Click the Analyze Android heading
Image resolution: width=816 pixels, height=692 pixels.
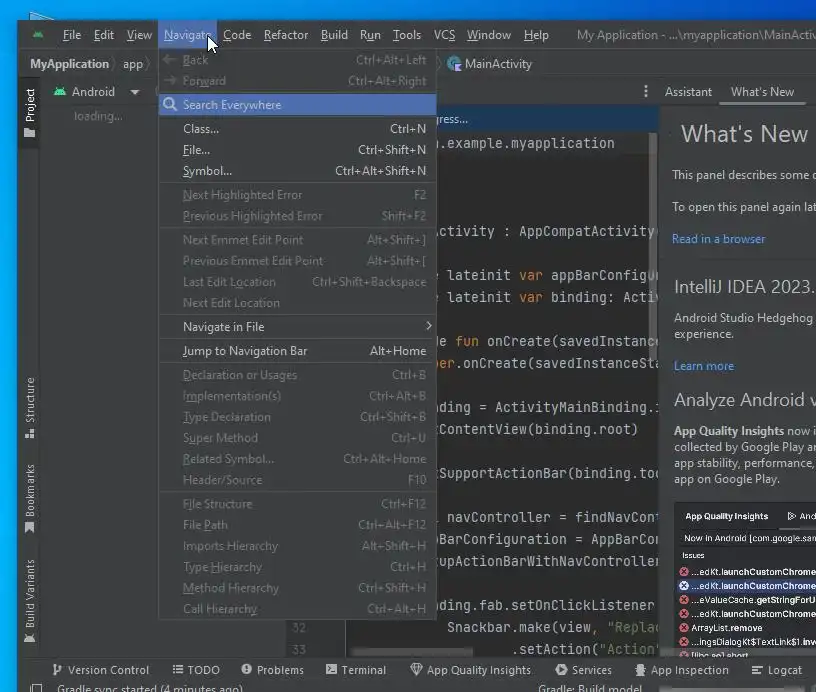(x=744, y=400)
